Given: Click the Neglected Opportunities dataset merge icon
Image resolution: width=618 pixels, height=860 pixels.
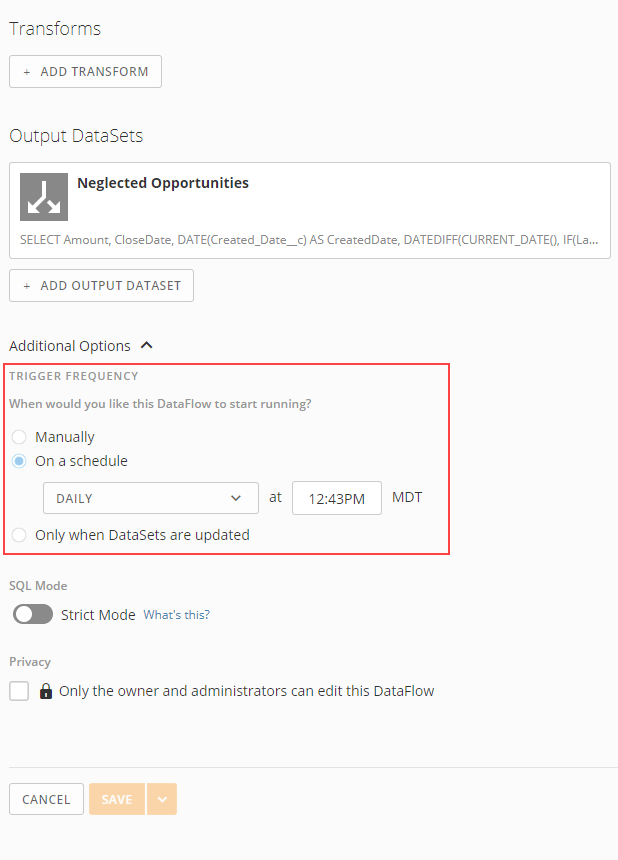Looking at the screenshot, I should (44, 197).
